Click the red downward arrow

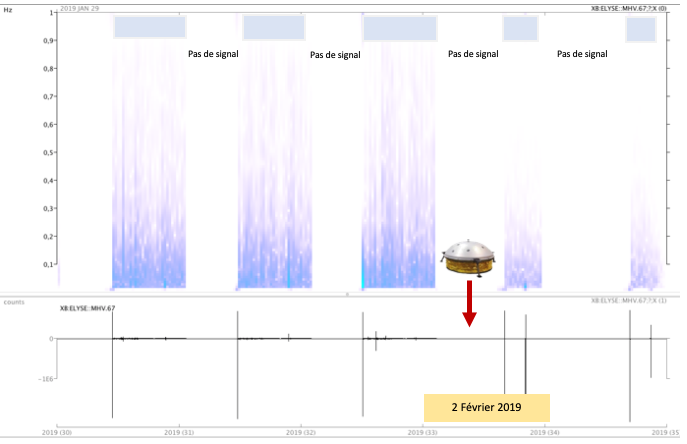pyautogui.click(x=468, y=307)
